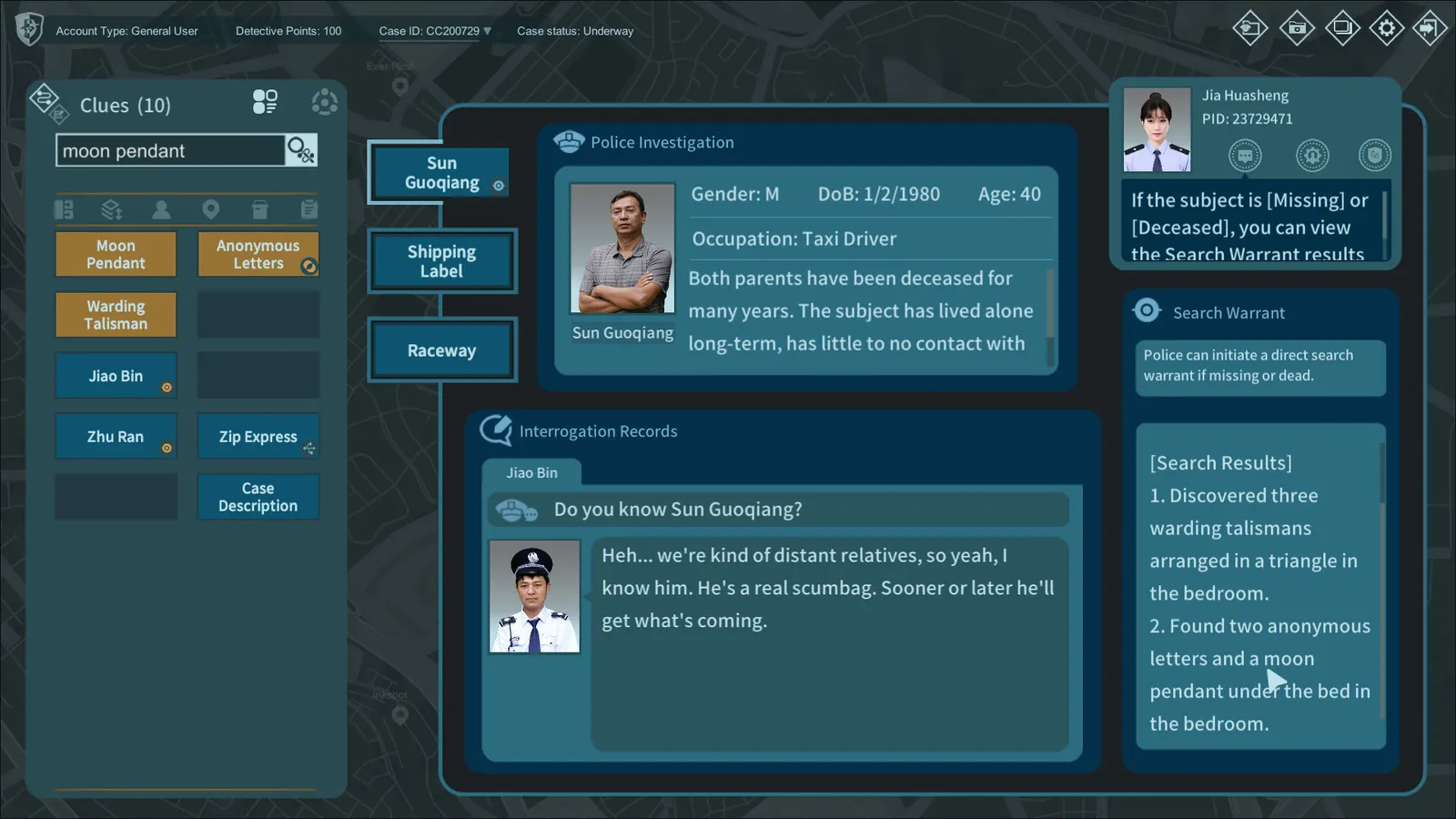Select the Moon Pendant clue
The width and height of the screenshot is (1456, 819).
pos(116,254)
